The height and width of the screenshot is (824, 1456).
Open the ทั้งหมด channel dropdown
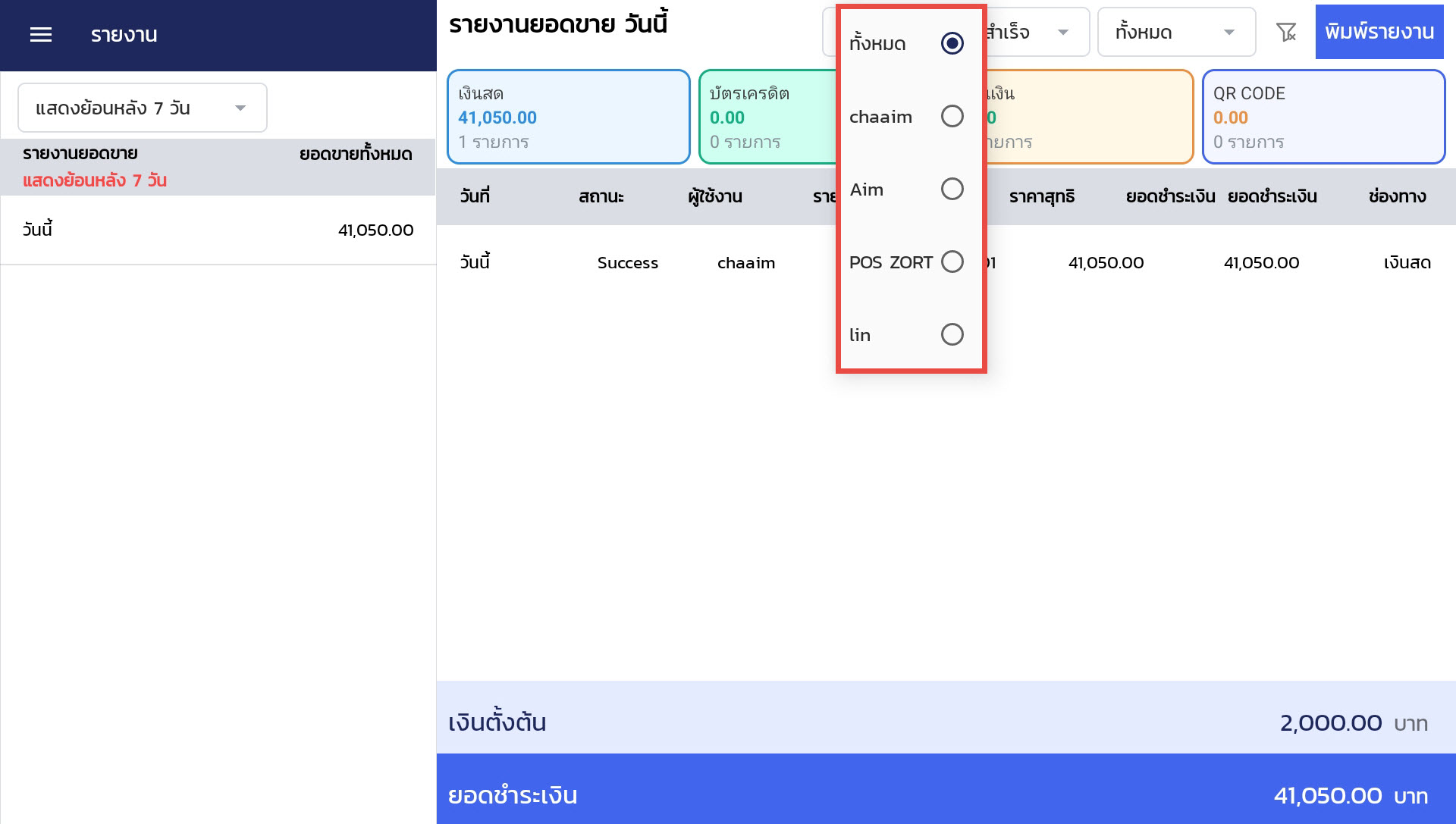click(x=1175, y=33)
